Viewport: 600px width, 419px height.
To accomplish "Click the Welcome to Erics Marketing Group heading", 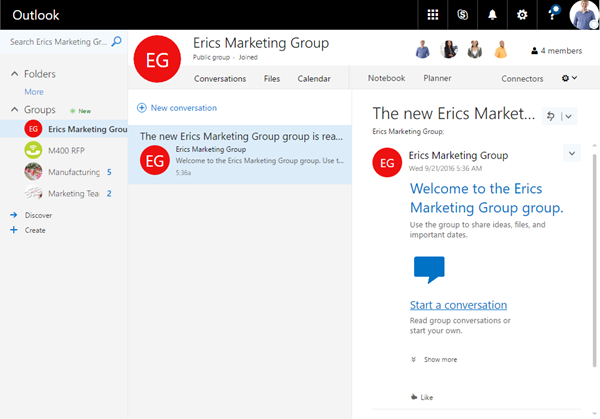I will click(x=486, y=198).
